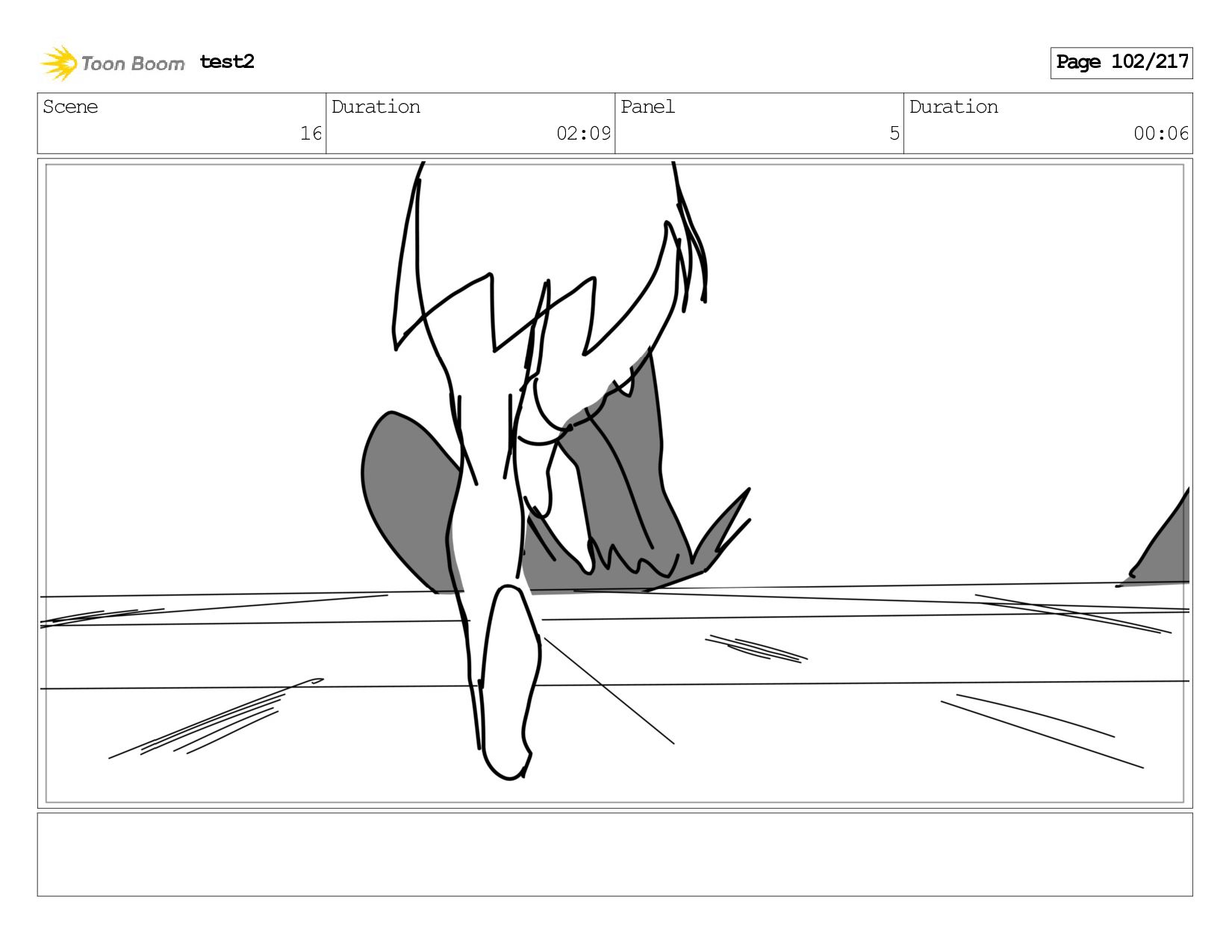Click the storyboard panel drawing
This screenshot has height=952, width=1232.
tap(615, 483)
